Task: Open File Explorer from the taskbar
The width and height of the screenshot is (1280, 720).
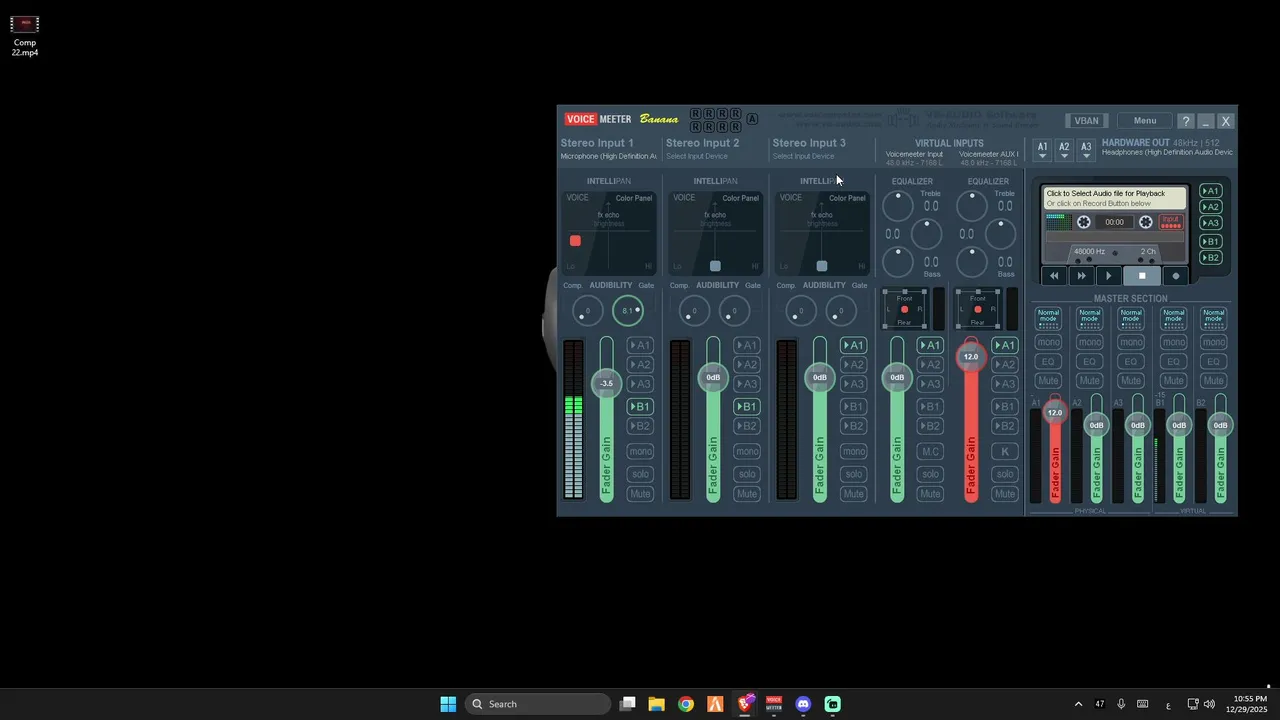Action: tap(656, 704)
